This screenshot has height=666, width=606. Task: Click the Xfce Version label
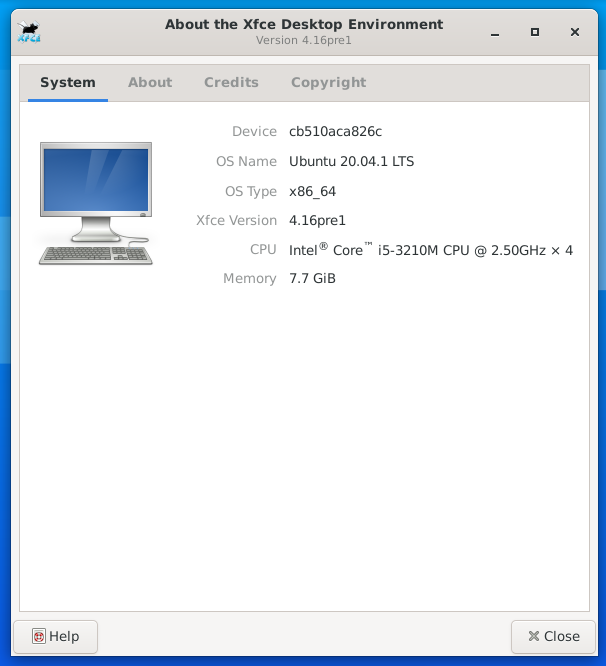237,220
